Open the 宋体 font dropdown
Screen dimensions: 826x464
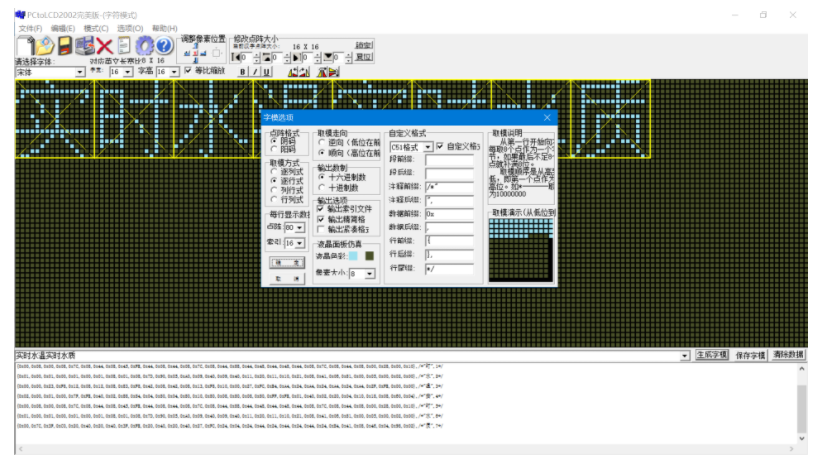(80, 72)
